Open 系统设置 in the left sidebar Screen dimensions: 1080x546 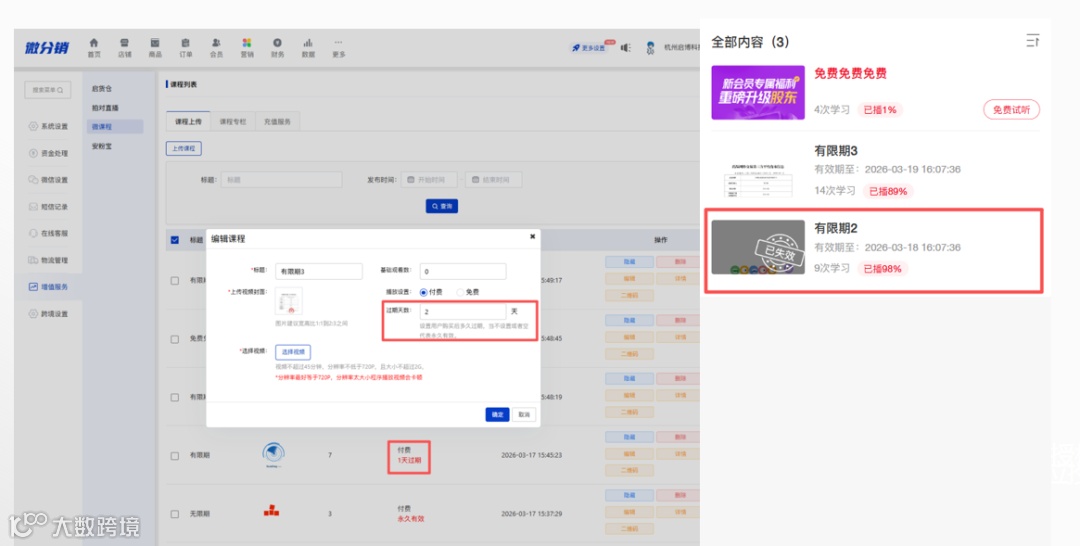pyautogui.click(x=48, y=126)
